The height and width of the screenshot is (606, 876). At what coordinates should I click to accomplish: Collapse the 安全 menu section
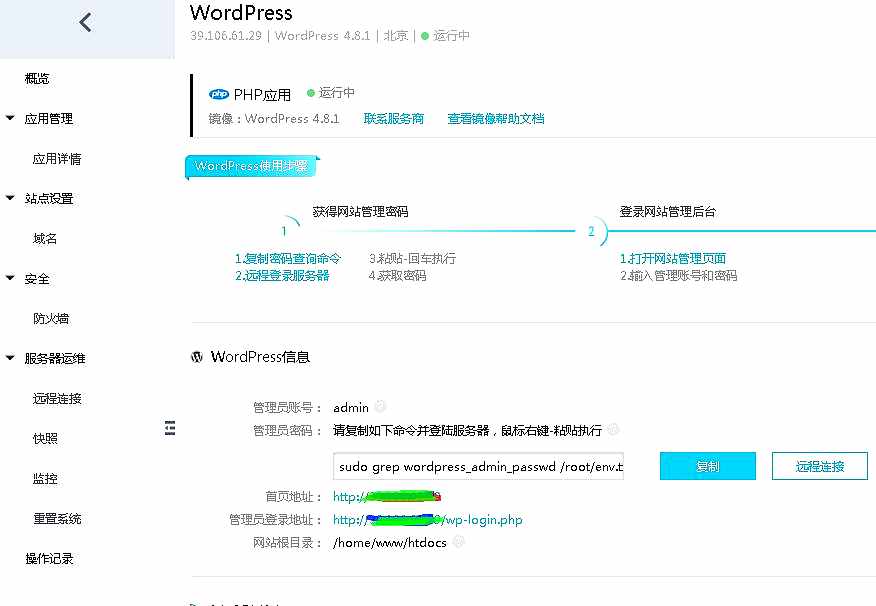10,278
